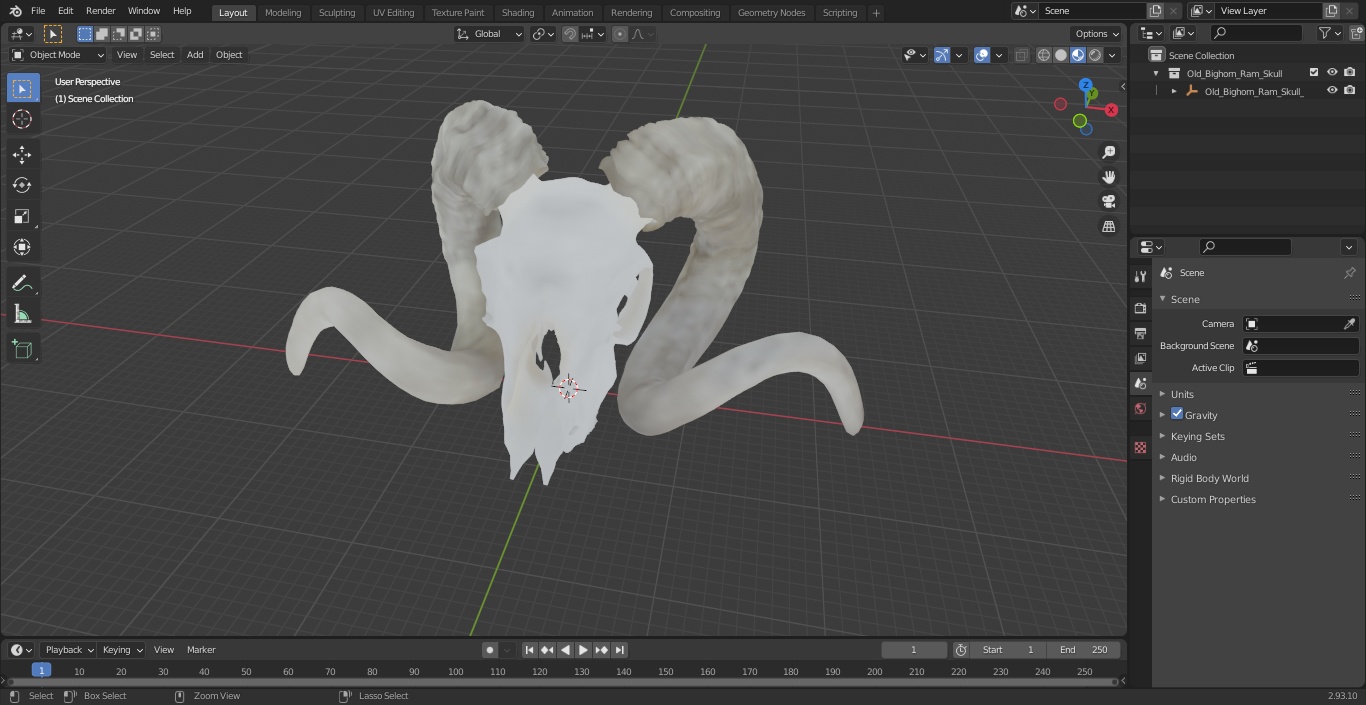Open the Render properties tab
Image resolution: width=1366 pixels, height=705 pixels.
[x=1140, y=308]
